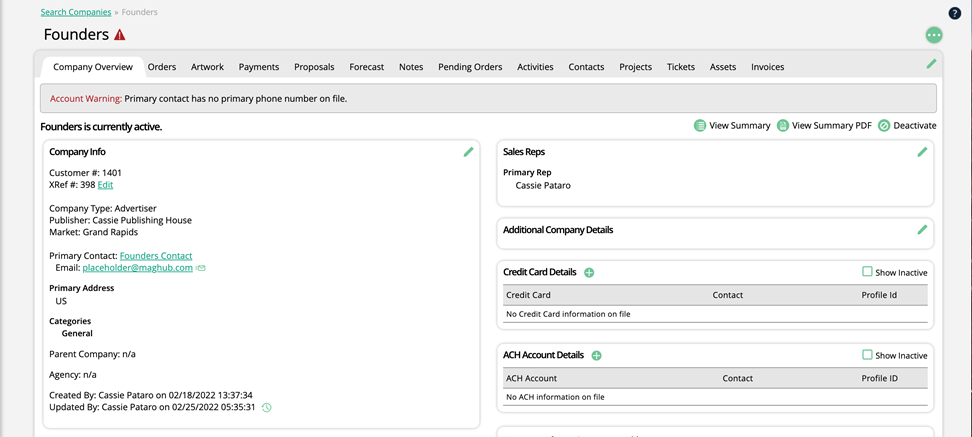Go to the Proposals tab
This screenshot has height=437, width=972.
click(314, 67)
